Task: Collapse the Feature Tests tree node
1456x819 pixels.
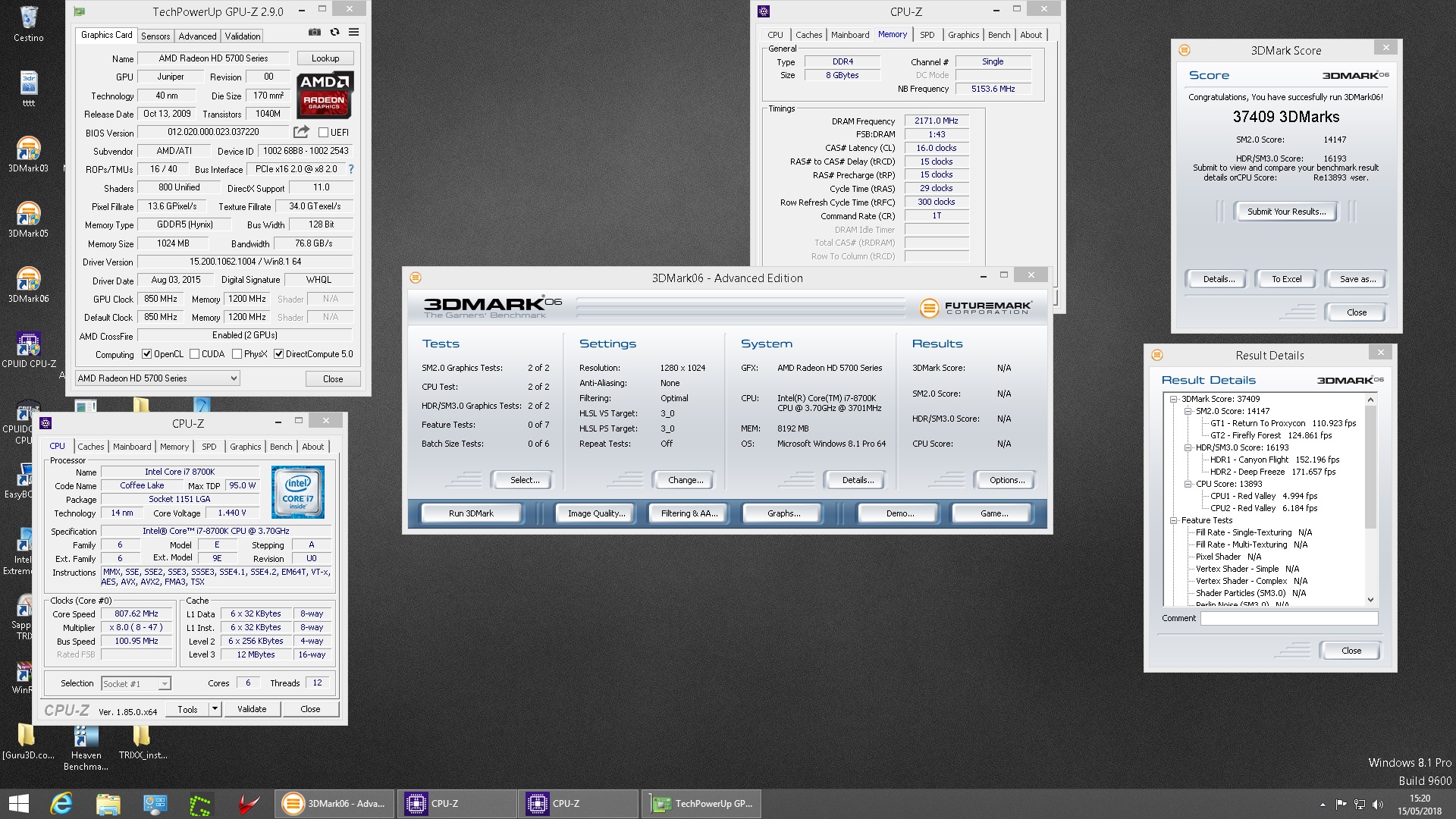Action: point(1174,520)
